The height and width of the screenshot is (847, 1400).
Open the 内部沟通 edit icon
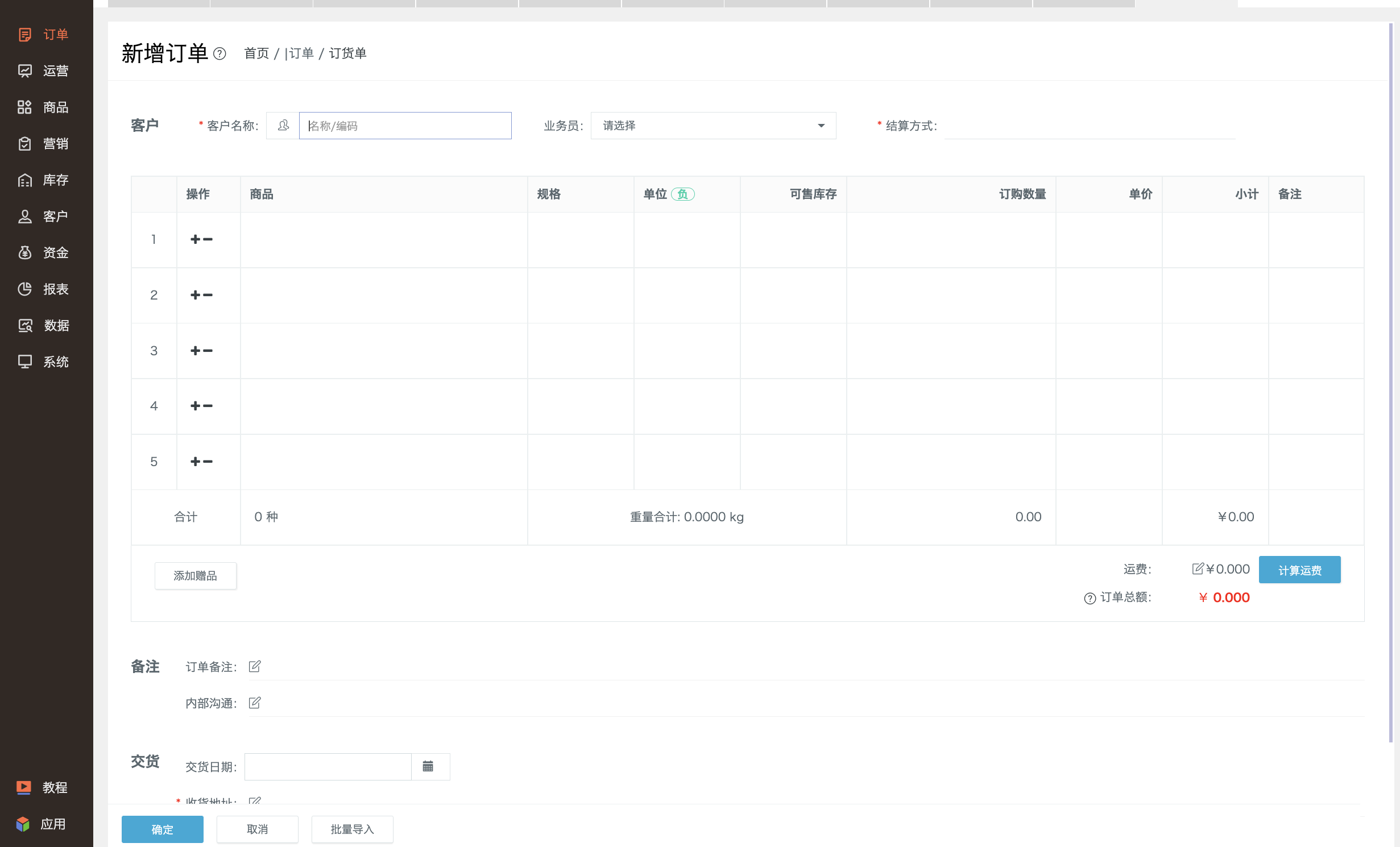(x=255, y=703)
